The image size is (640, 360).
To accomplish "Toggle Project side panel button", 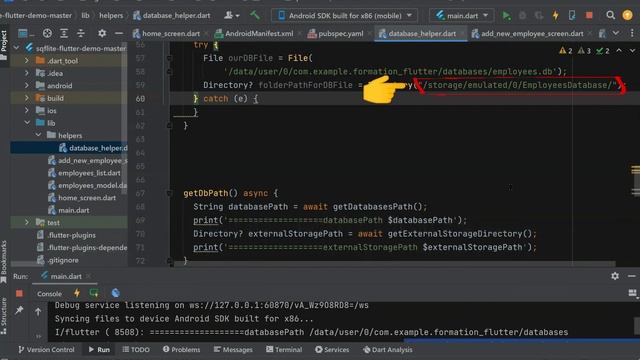I will pyautogui.click(x=4, y=45).
